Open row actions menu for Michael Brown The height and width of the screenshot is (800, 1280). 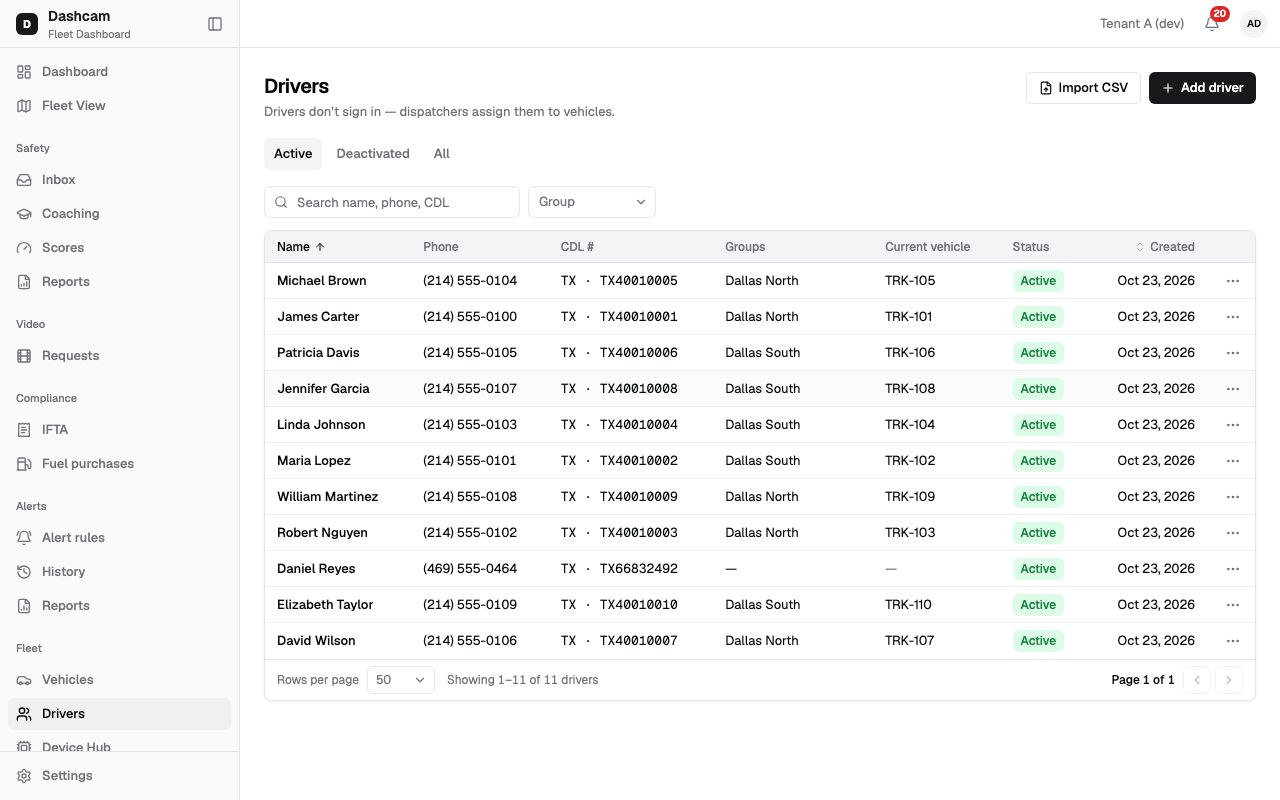click(x=1232, y=281)
